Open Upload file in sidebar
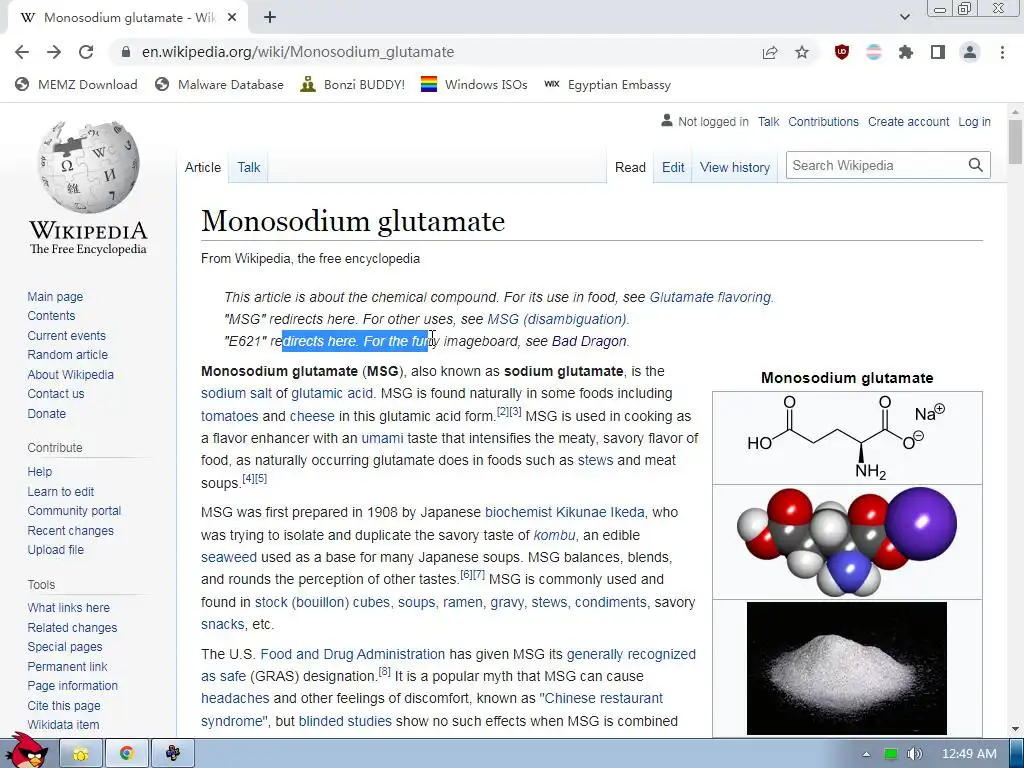This screenshot has width=1024, height=768. (56, 550)
